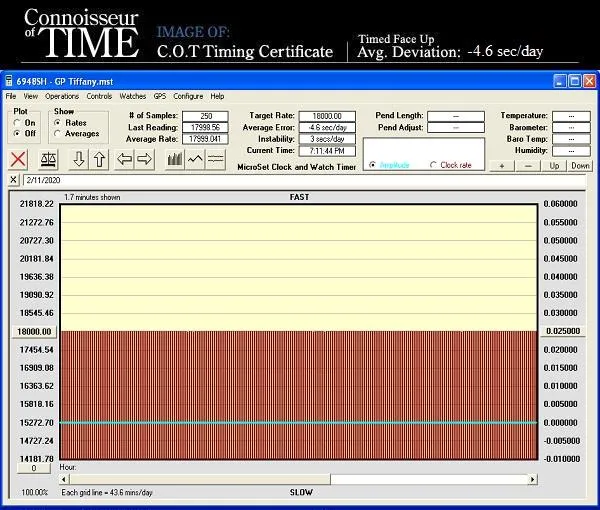Click the Down button

coord(580,166)
